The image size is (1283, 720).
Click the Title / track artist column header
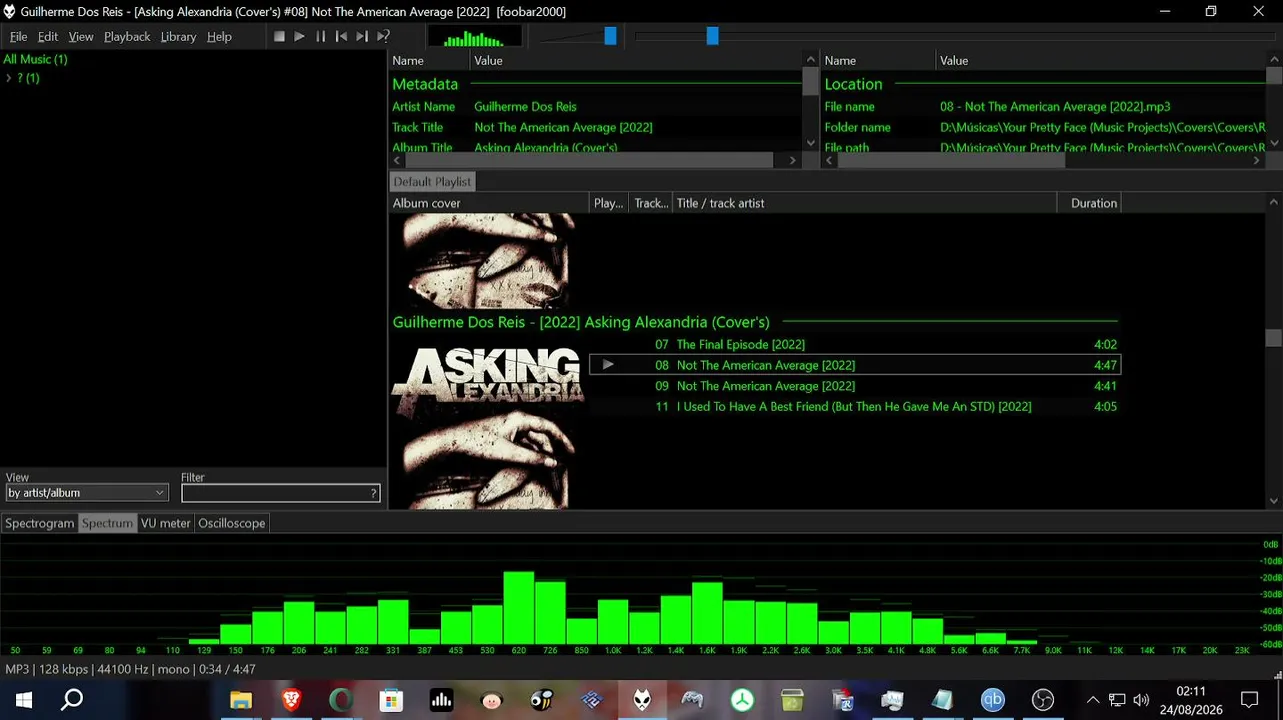pyautogui.click(x=864, y=203)
